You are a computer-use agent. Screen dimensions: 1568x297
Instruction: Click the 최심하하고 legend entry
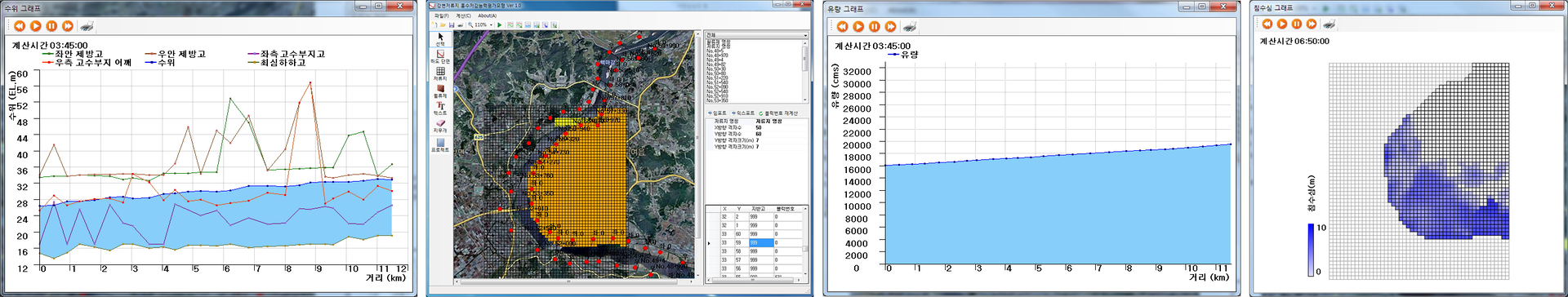[x=277, y=62]
